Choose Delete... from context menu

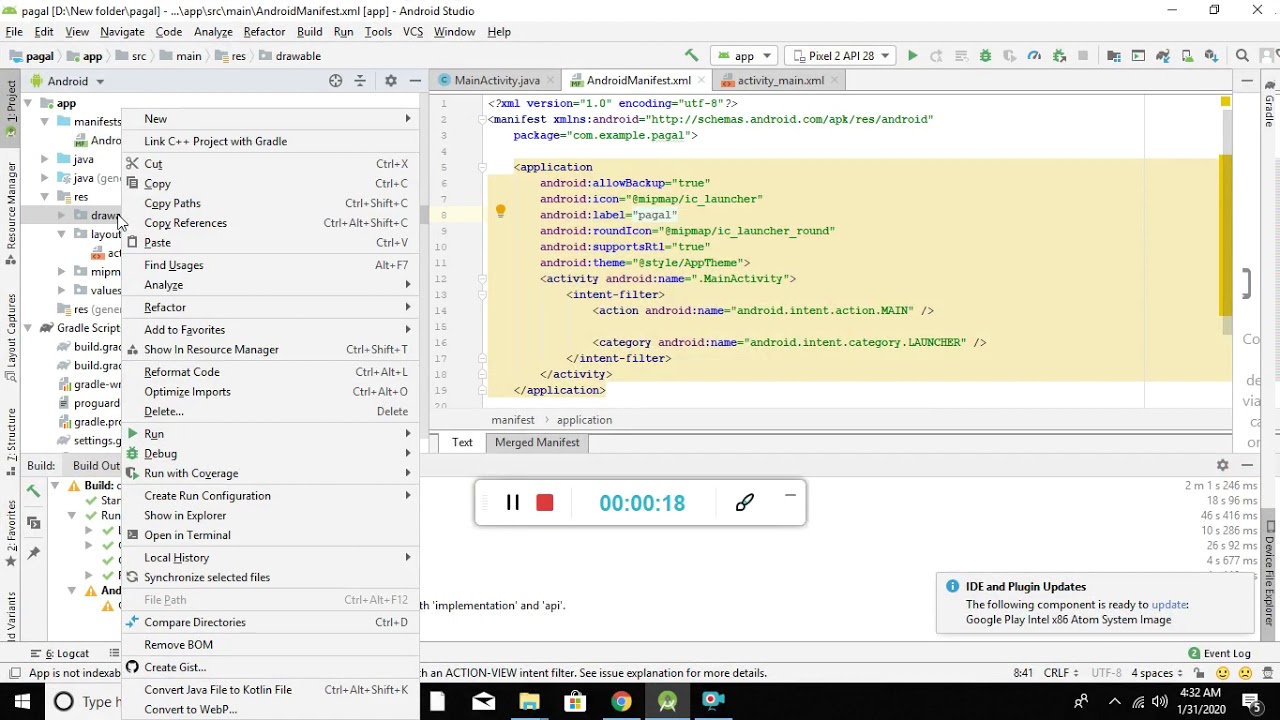point(271,411)
